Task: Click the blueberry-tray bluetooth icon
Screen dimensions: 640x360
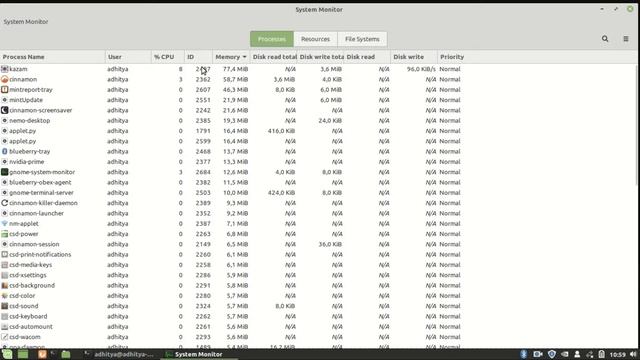Action: (4, 151)
